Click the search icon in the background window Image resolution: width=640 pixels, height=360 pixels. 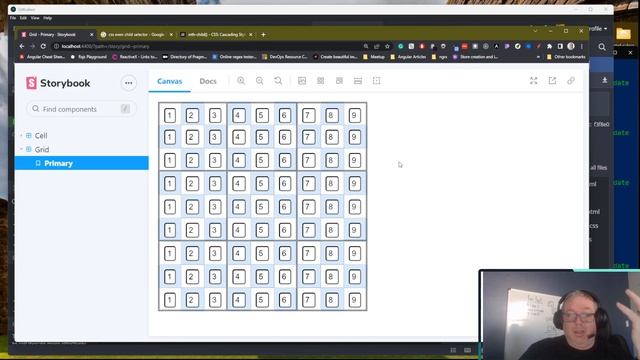click(602, 47)
